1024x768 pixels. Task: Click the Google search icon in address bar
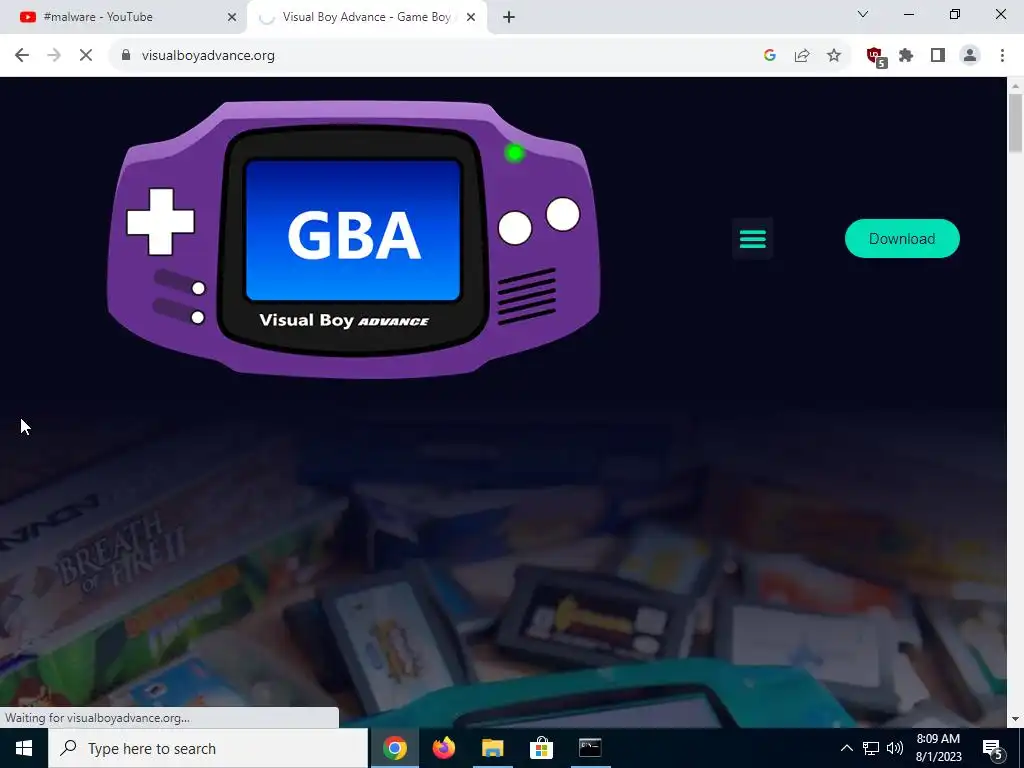coord(769,56)
